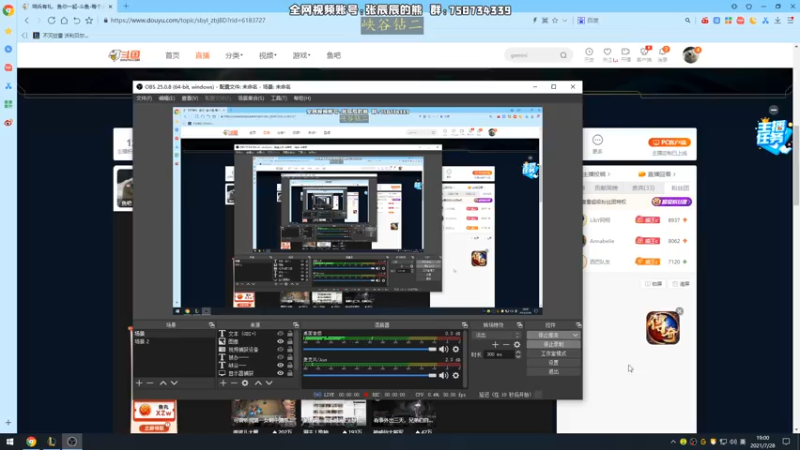This screenshot has width=800, height=450.
Task: Add a new source with the plus icon in the OBS sources panel
Action: click(x=223, y=383)
